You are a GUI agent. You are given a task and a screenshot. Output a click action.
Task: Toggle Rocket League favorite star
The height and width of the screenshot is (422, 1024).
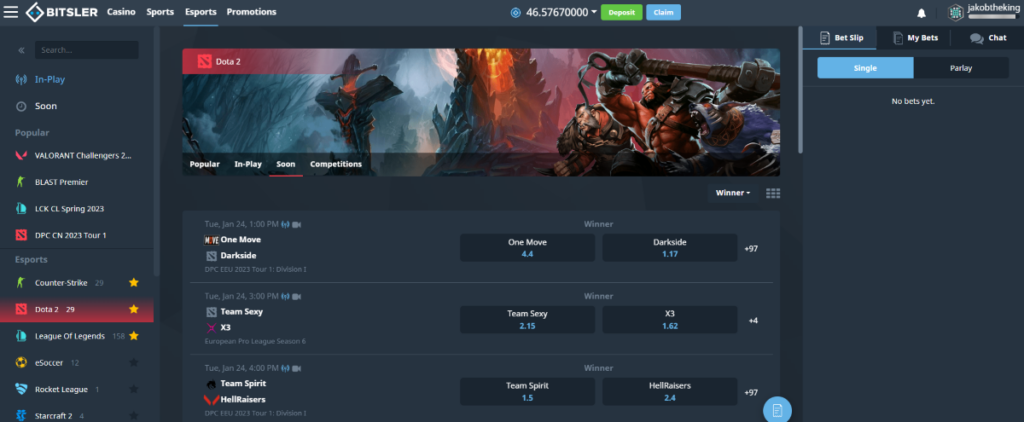pyautogui.click(x=134, y=389)
